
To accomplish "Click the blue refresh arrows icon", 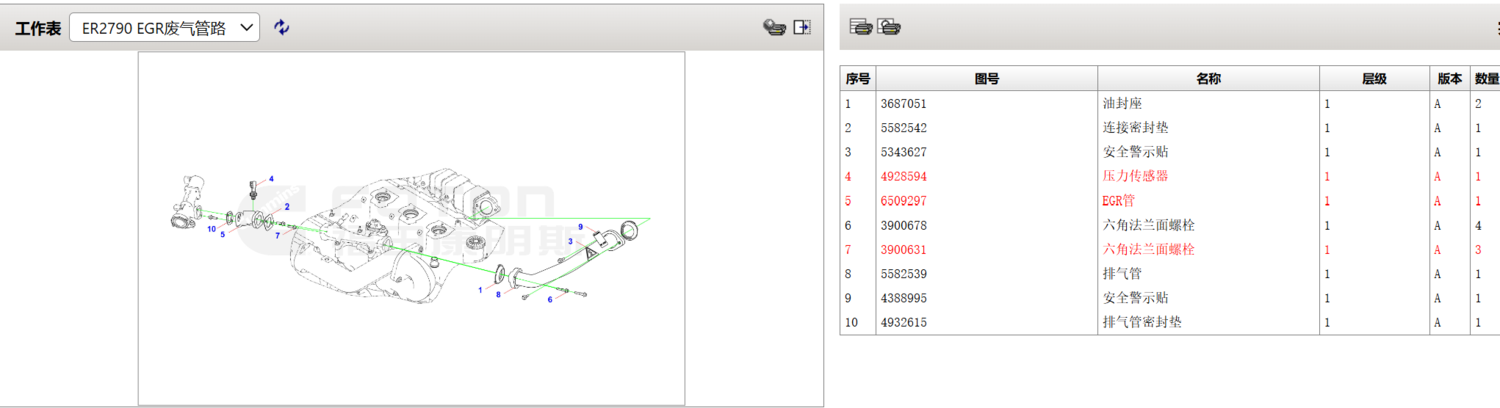I will click(x=282, y=28).
